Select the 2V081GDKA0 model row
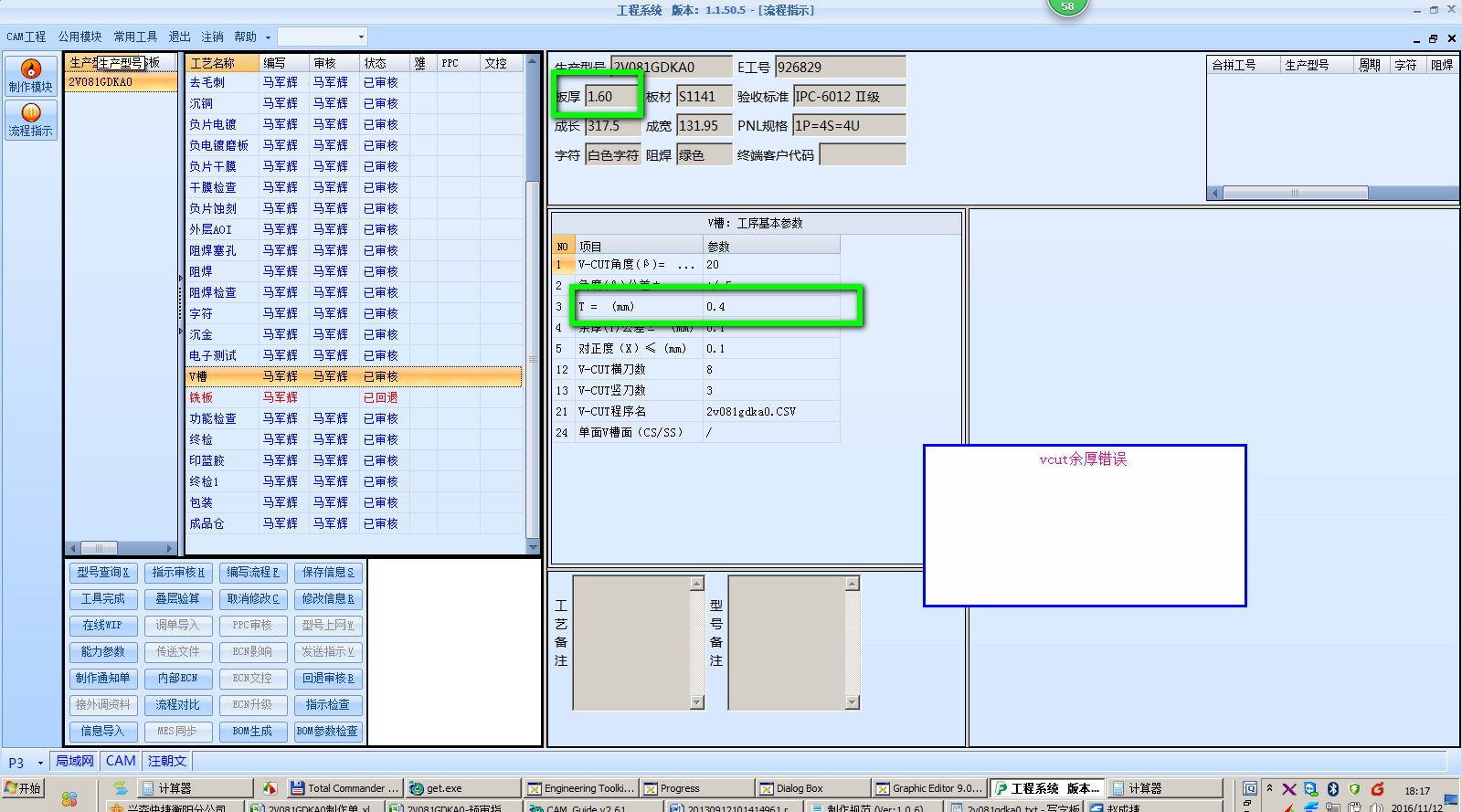 122,82
